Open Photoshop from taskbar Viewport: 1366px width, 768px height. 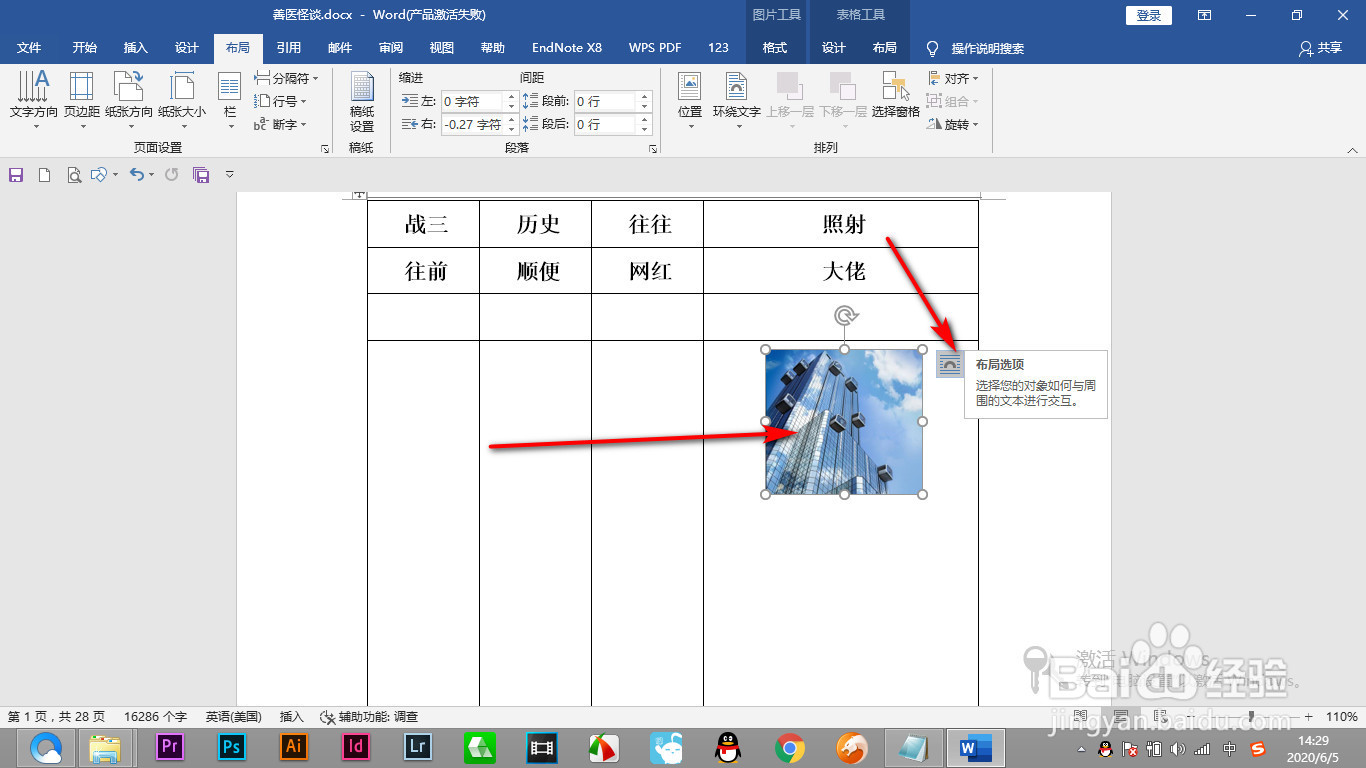pos(231,746)
